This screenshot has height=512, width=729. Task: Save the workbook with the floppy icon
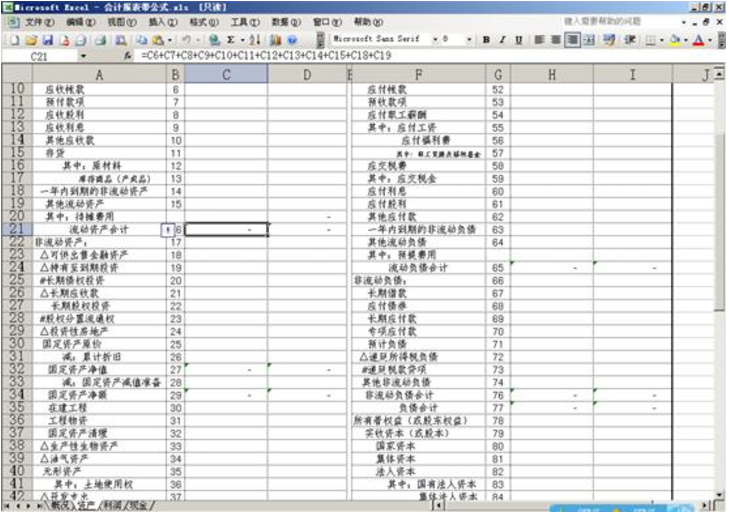[x=47, y=40]
